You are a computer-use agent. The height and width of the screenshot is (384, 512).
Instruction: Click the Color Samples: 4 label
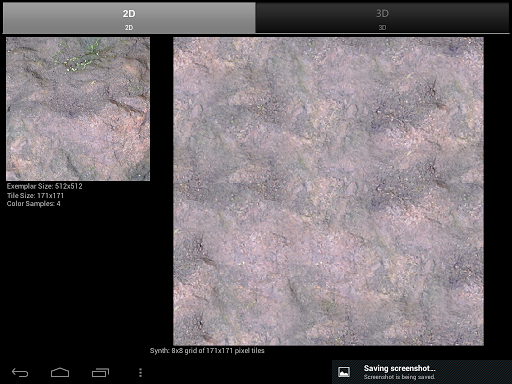[x=34, y=204]
